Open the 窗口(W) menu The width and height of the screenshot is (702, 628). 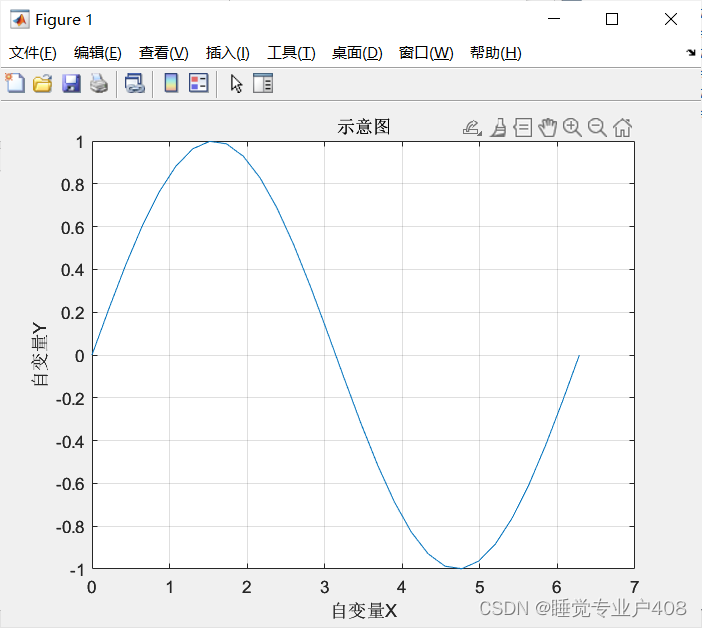pos(426,53)
